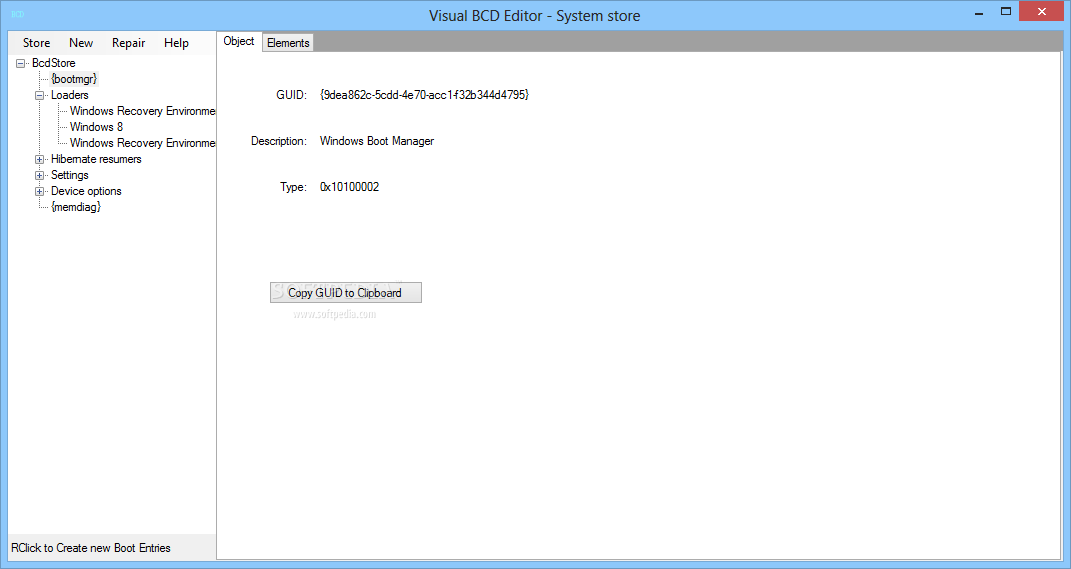Click the BCD application icon in title bar
Image resolution: width=1071 pixels, height=569 pixels.
(x=18, y=14)
